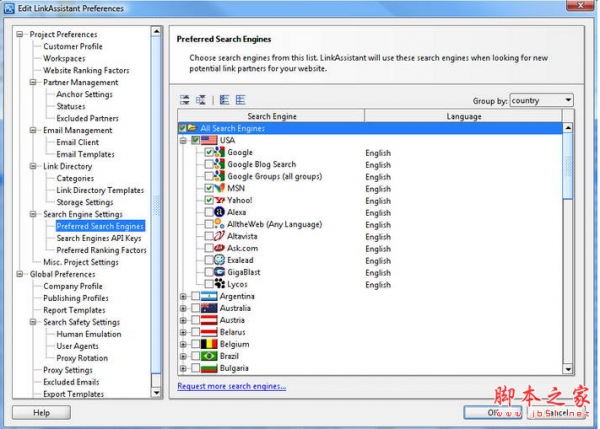Image resolution: width=600 pixels, height=429 pixels.
Task: Click the search engine list scroll-down arrow
Action: click(x=568, y=369)
